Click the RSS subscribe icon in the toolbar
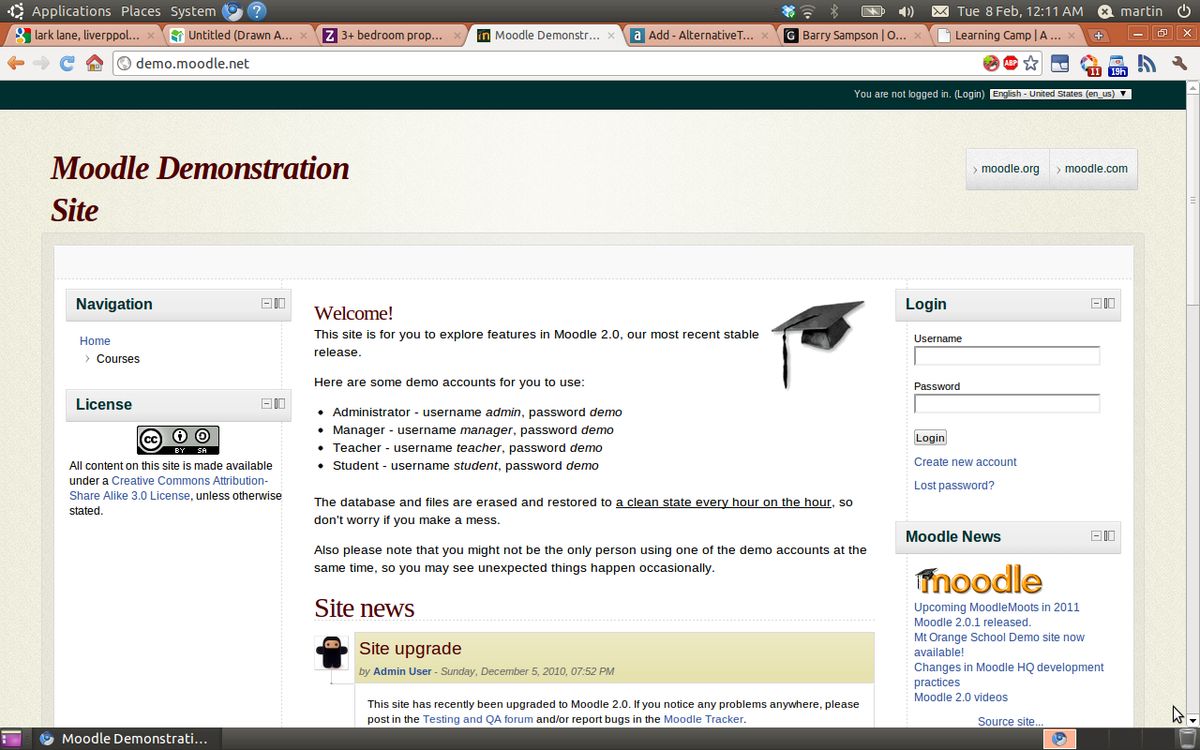Image resolution: width=1200 pixels, height=750 pixels. coord(1146,62)
